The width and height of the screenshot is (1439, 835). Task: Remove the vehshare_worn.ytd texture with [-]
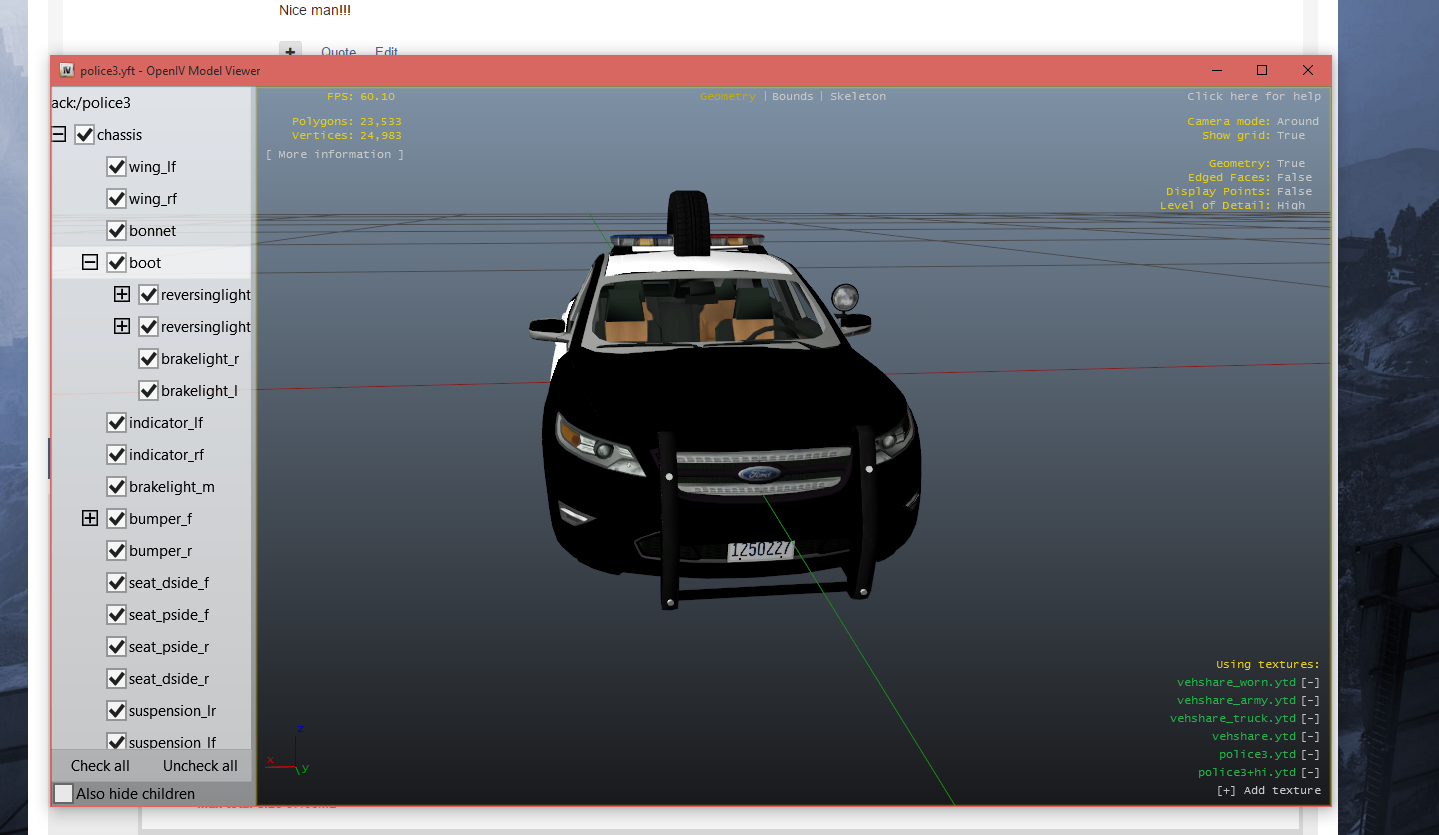[1310, 683]
